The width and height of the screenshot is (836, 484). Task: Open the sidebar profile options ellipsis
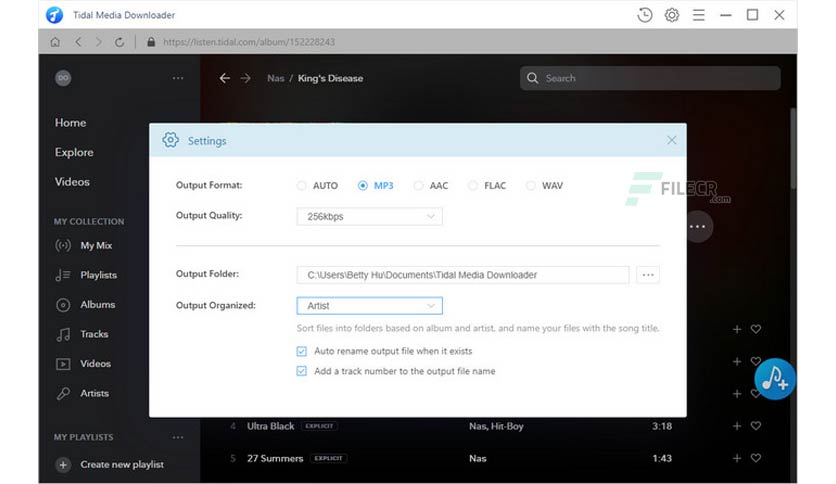coord(178,78)
